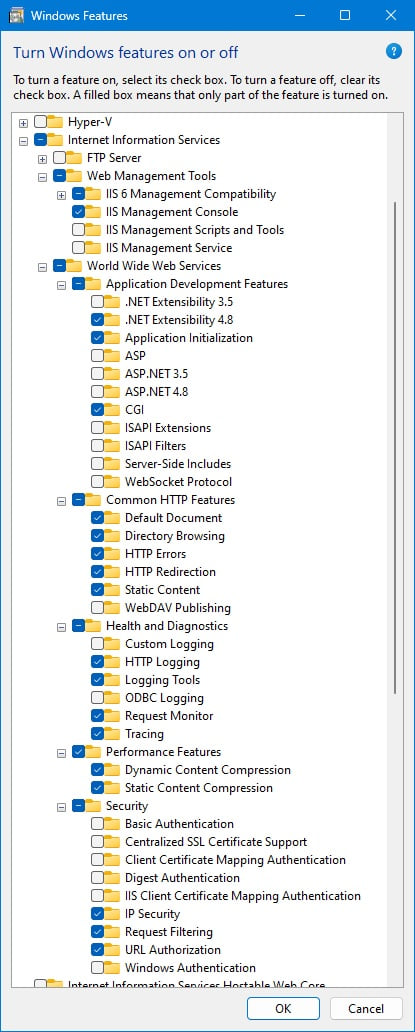The height and width of the screenshot is (1032, 415).
Task: Expand the Hyper-V tree node
Action: point(24,122)
